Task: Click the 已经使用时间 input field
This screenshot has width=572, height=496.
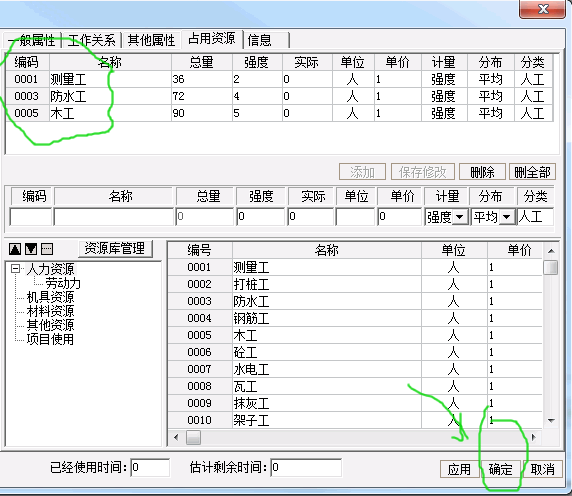Action: pyautogui.click(x=150, y=467)
